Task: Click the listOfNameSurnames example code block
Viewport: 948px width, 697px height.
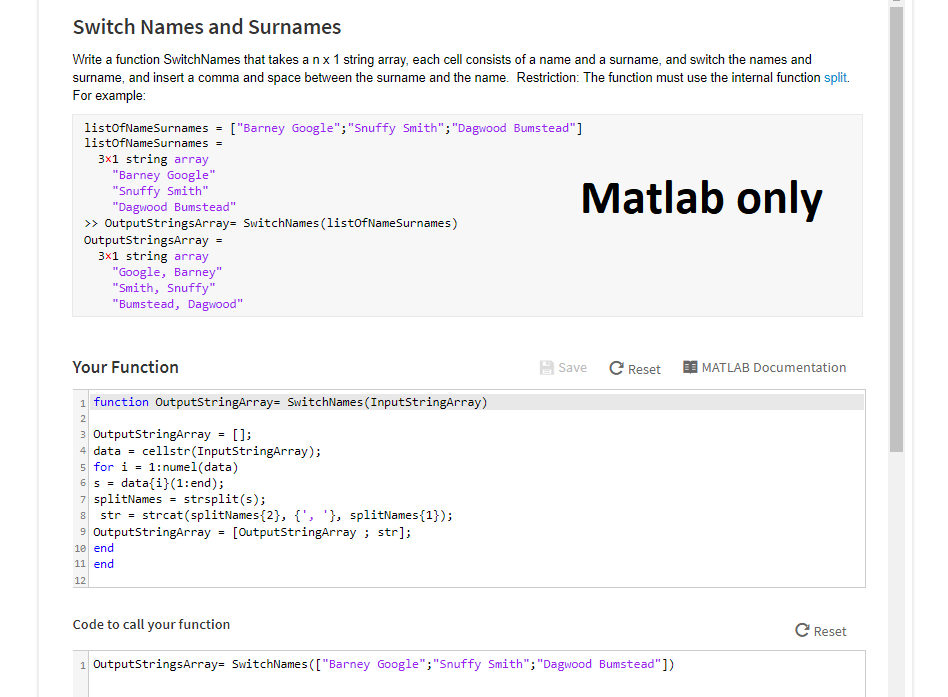Action: pyautogui.click(x=300, y=127)
